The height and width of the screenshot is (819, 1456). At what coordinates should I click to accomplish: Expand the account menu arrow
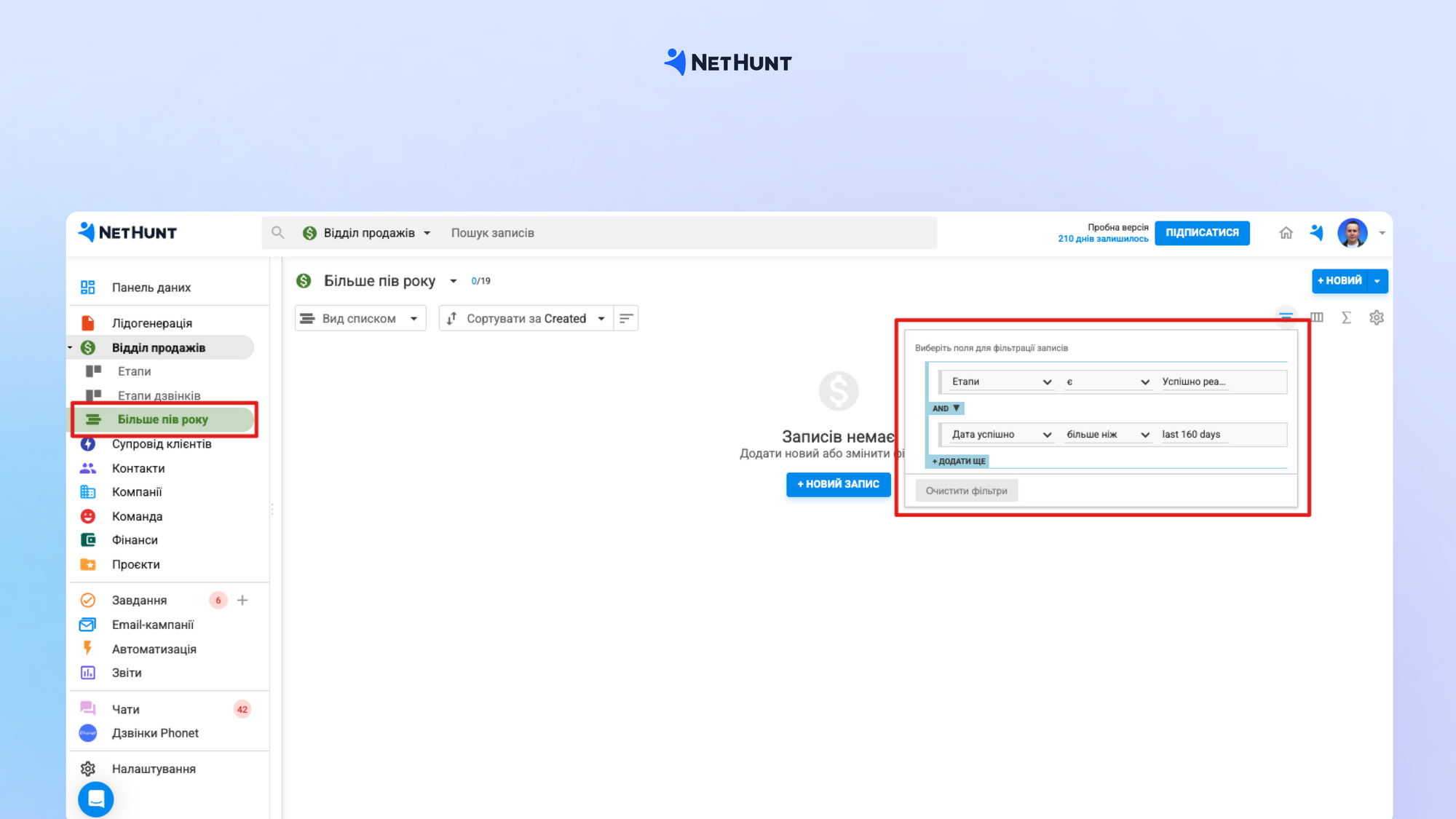coord(1382,234)
